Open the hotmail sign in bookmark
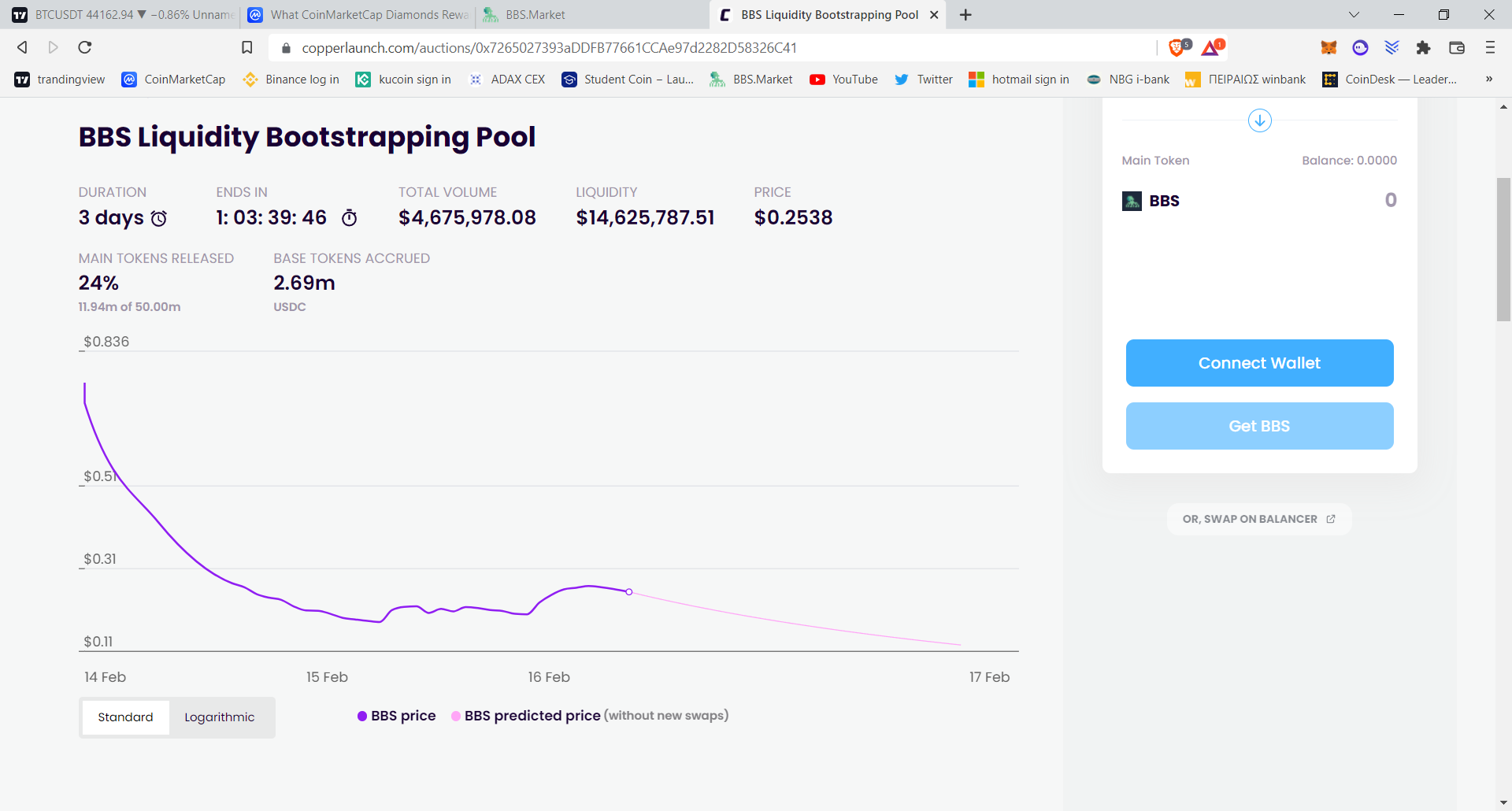The image size is (1512, 811). (x=1019, y=79)
